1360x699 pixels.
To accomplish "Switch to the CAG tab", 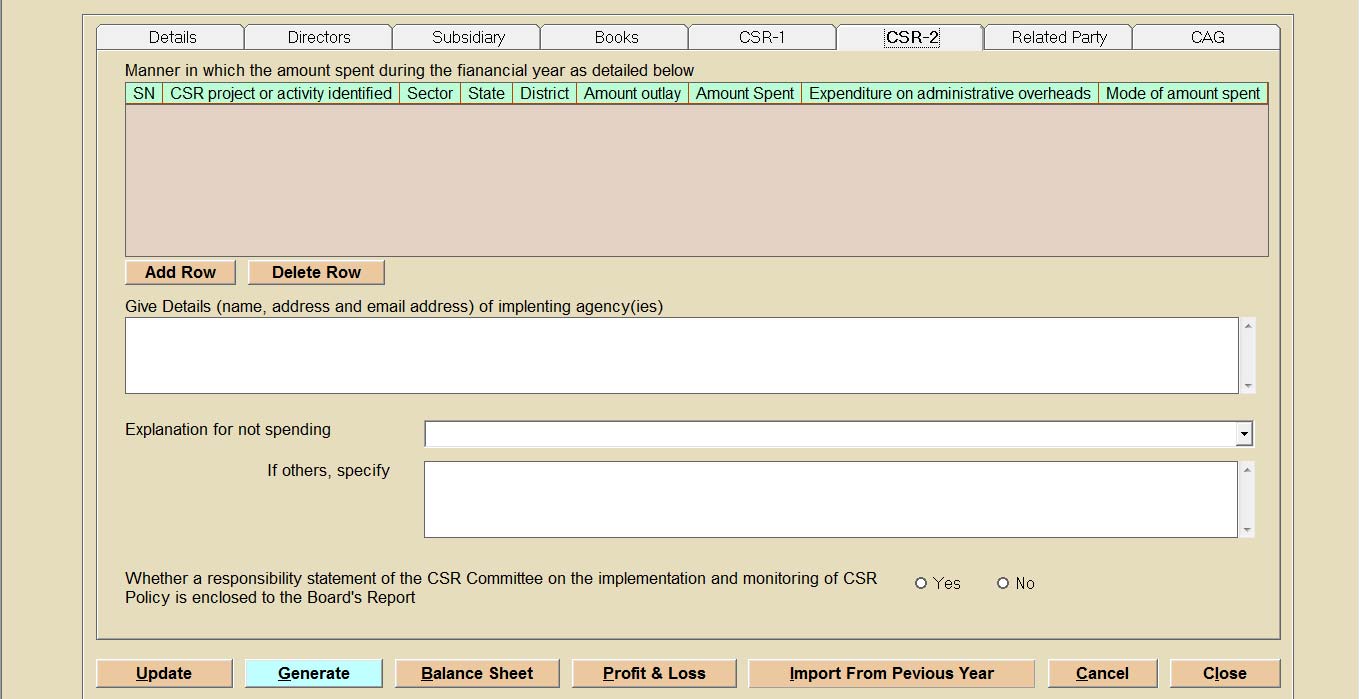I will tap(1207, 37).
